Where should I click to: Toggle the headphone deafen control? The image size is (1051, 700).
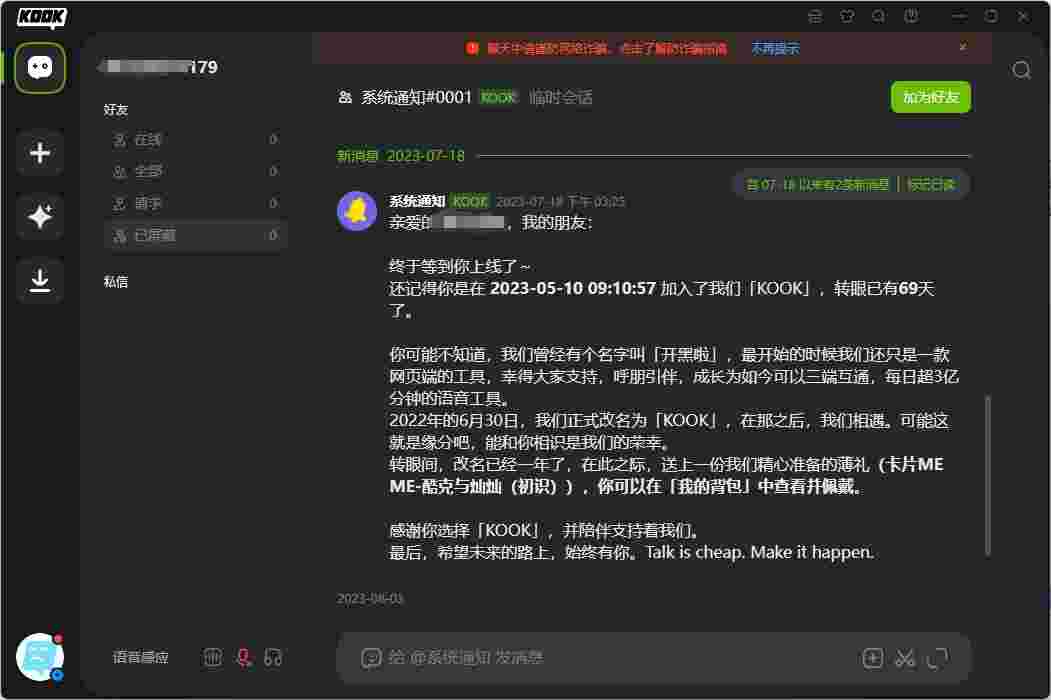(272, 658)
